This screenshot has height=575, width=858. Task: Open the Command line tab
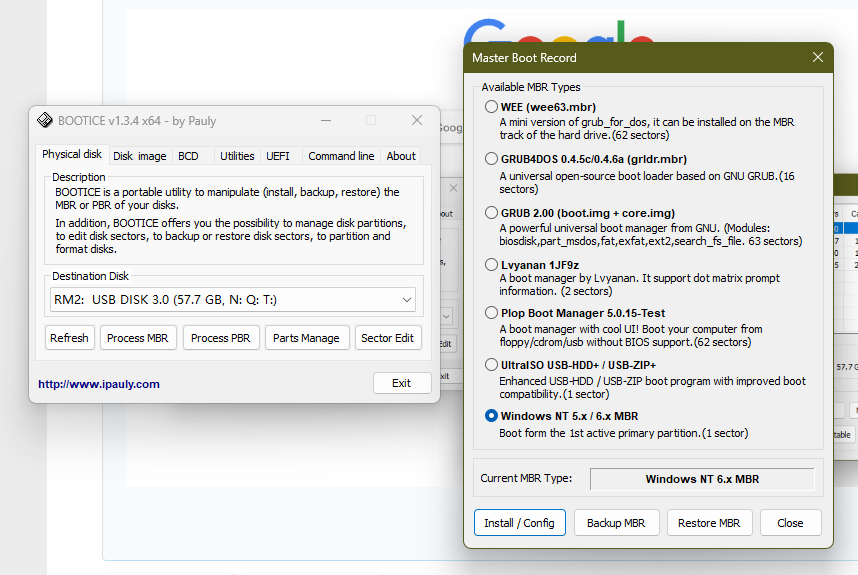341,156
